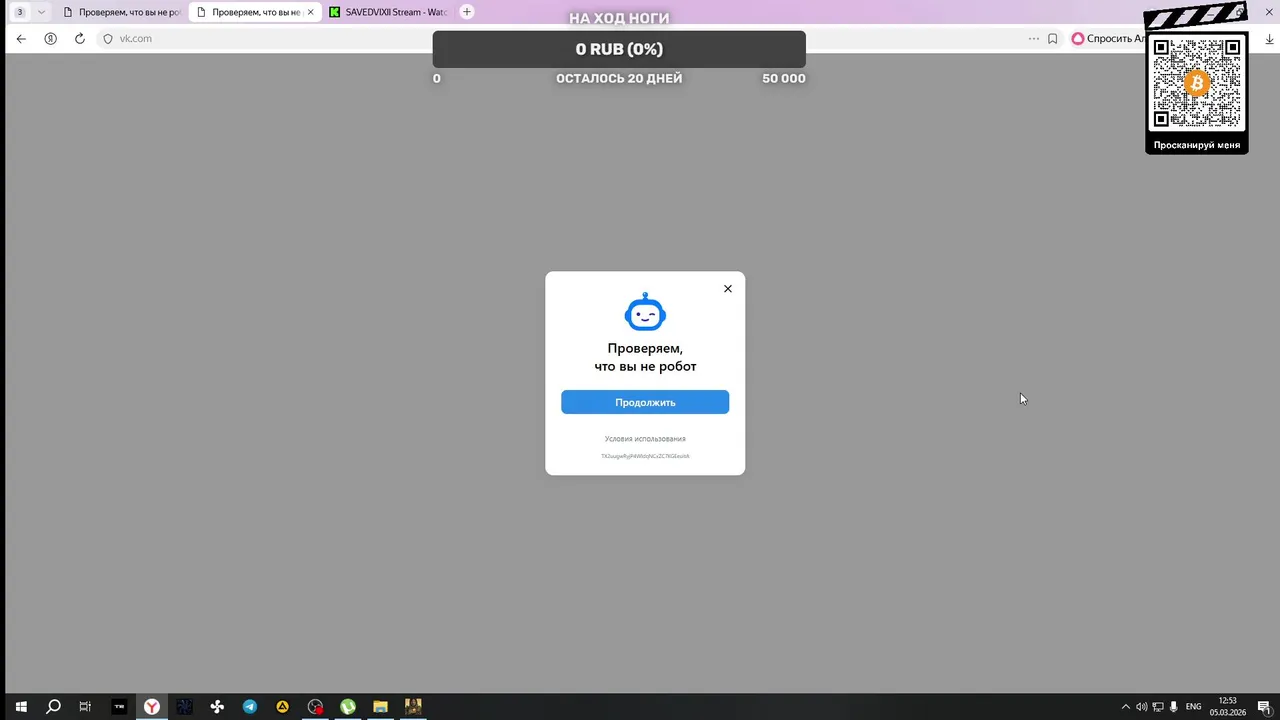Open network status icon in tray

(x=1157, y=707)
